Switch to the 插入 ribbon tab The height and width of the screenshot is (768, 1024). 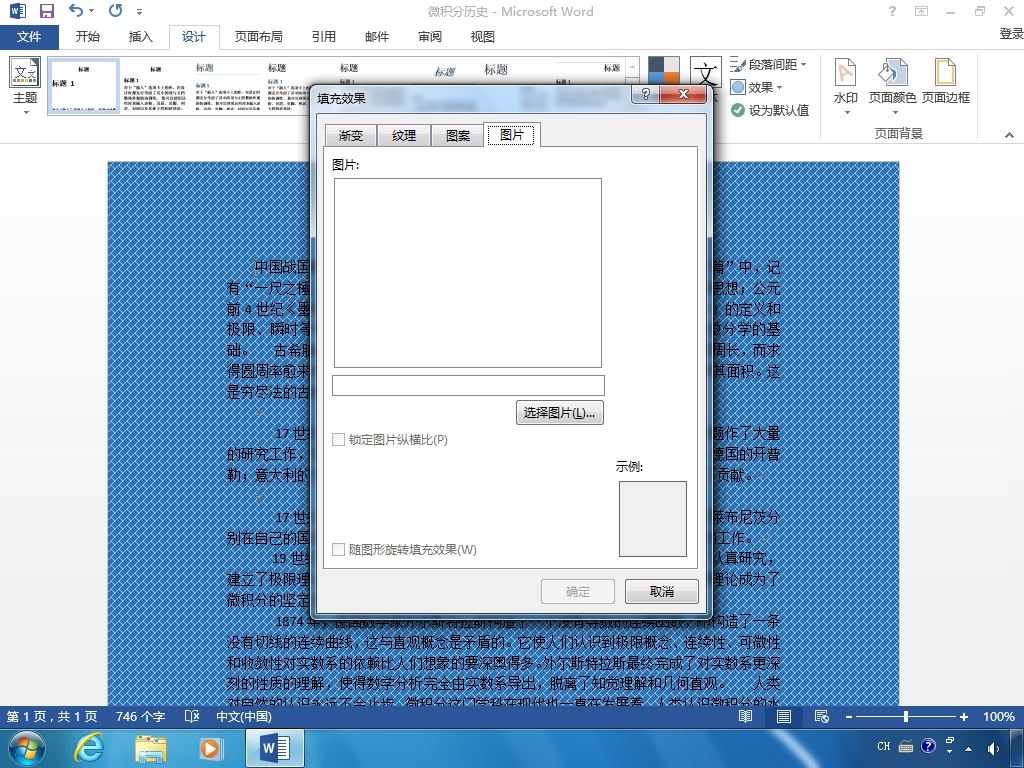[140, 37]
